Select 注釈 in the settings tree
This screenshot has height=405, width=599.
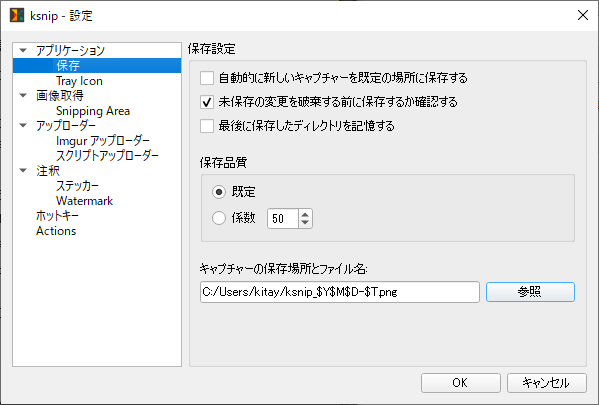click(x=48, y=170)
